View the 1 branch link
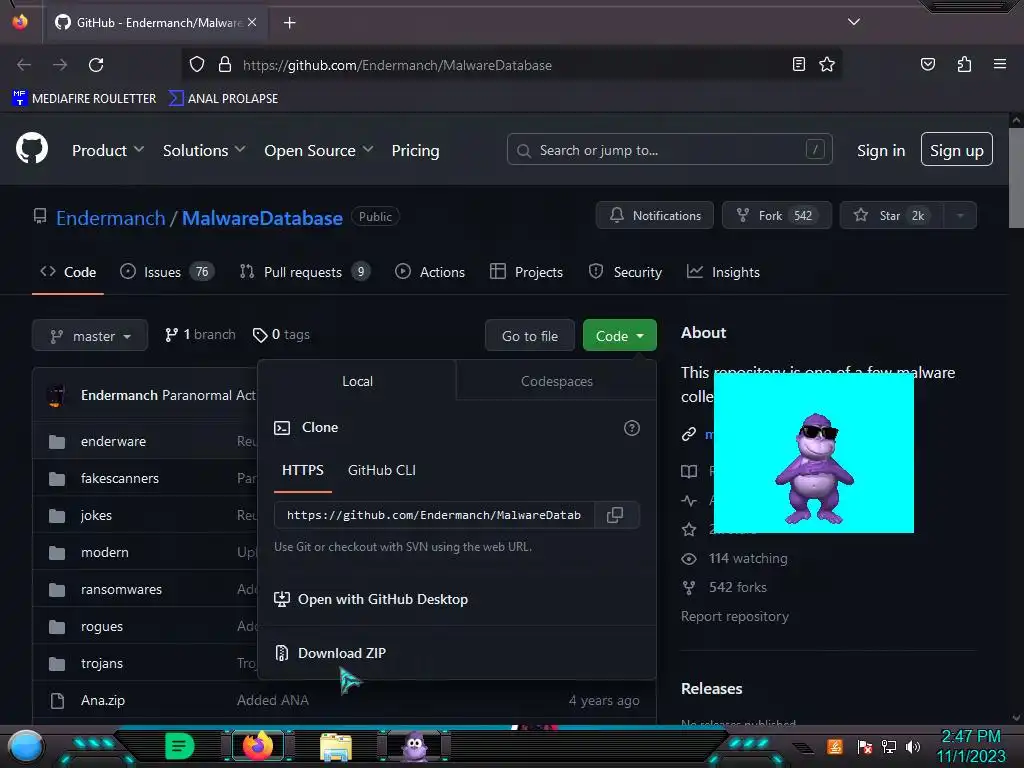Screen dimensions: 1024x768 pos(200,334)
